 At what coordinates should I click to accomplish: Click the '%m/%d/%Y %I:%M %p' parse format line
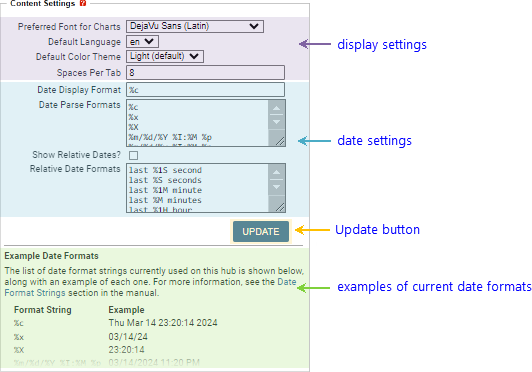tap(170, 137)
